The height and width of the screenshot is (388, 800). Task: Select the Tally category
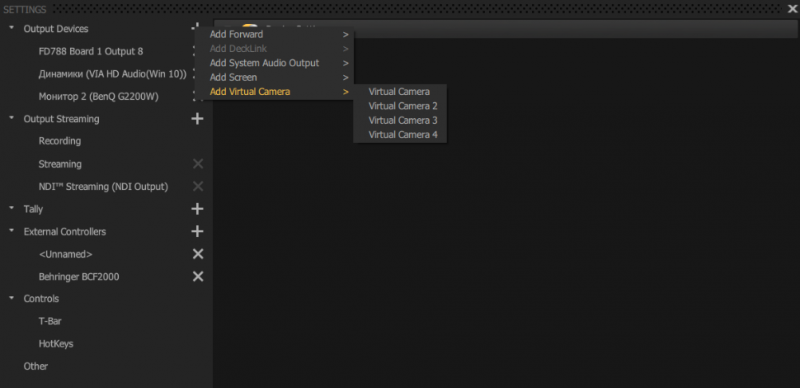click(x=33, y=209)
